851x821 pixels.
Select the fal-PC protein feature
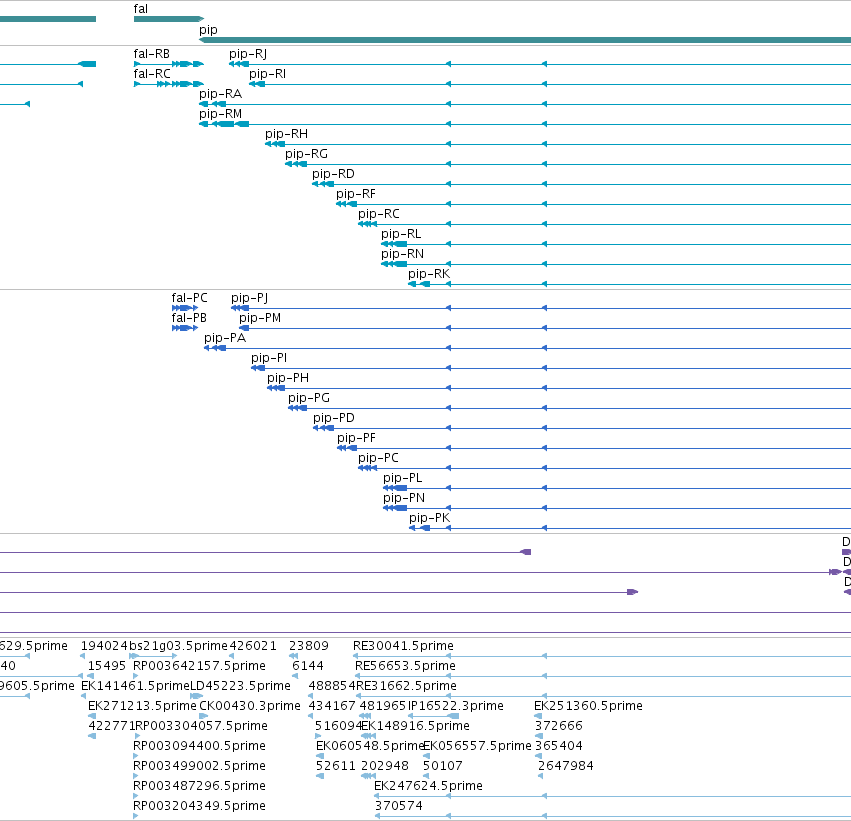click(189, 298)
